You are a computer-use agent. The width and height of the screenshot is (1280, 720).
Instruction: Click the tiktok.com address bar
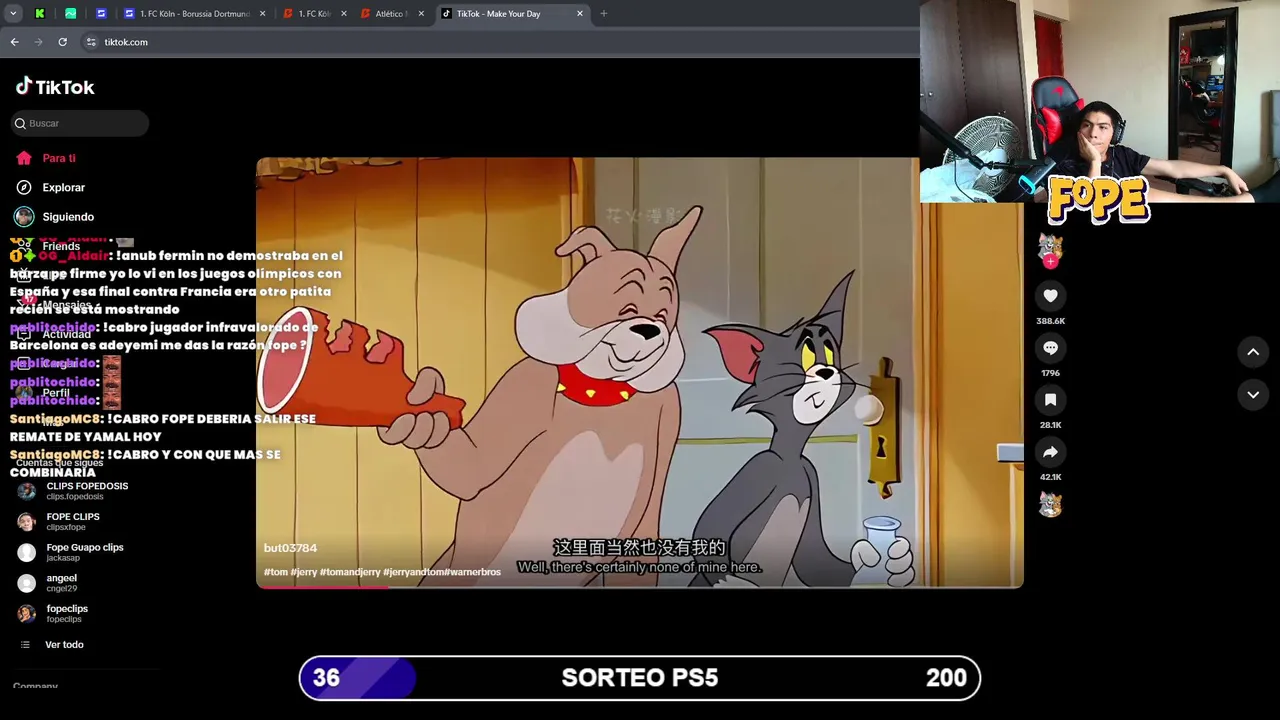point(500,42)
